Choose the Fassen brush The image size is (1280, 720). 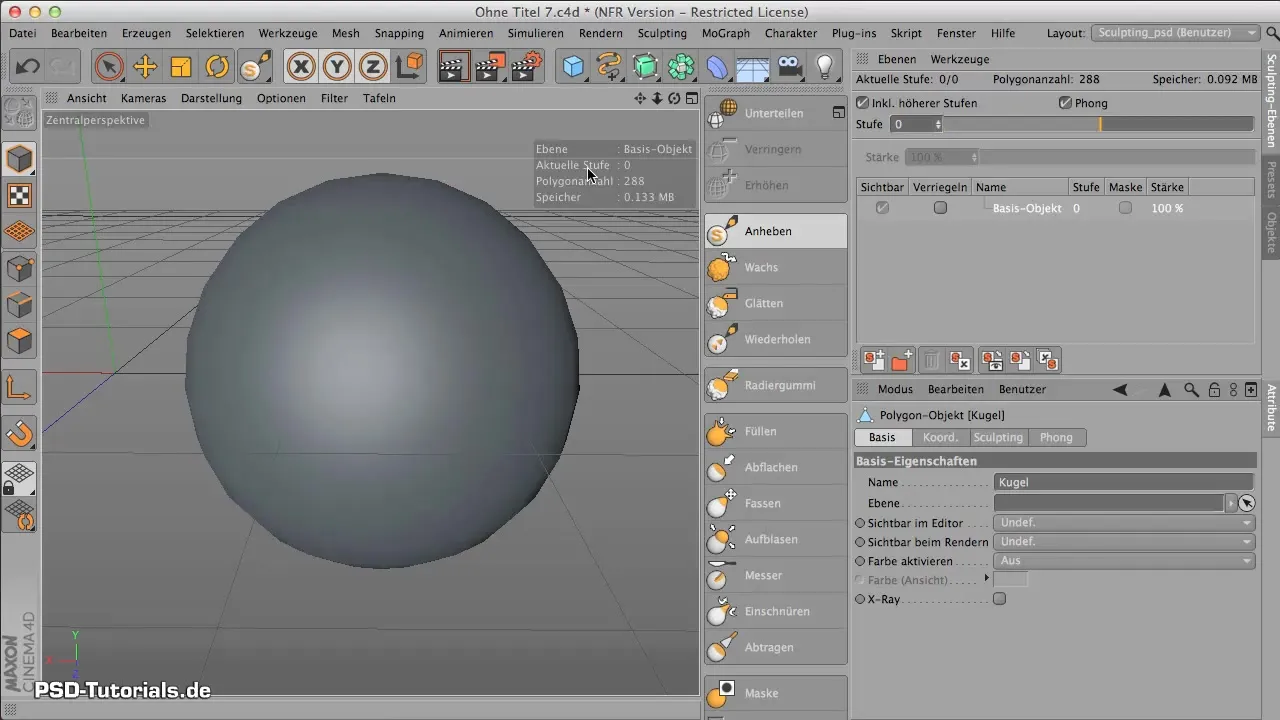(x=775, y=503)
